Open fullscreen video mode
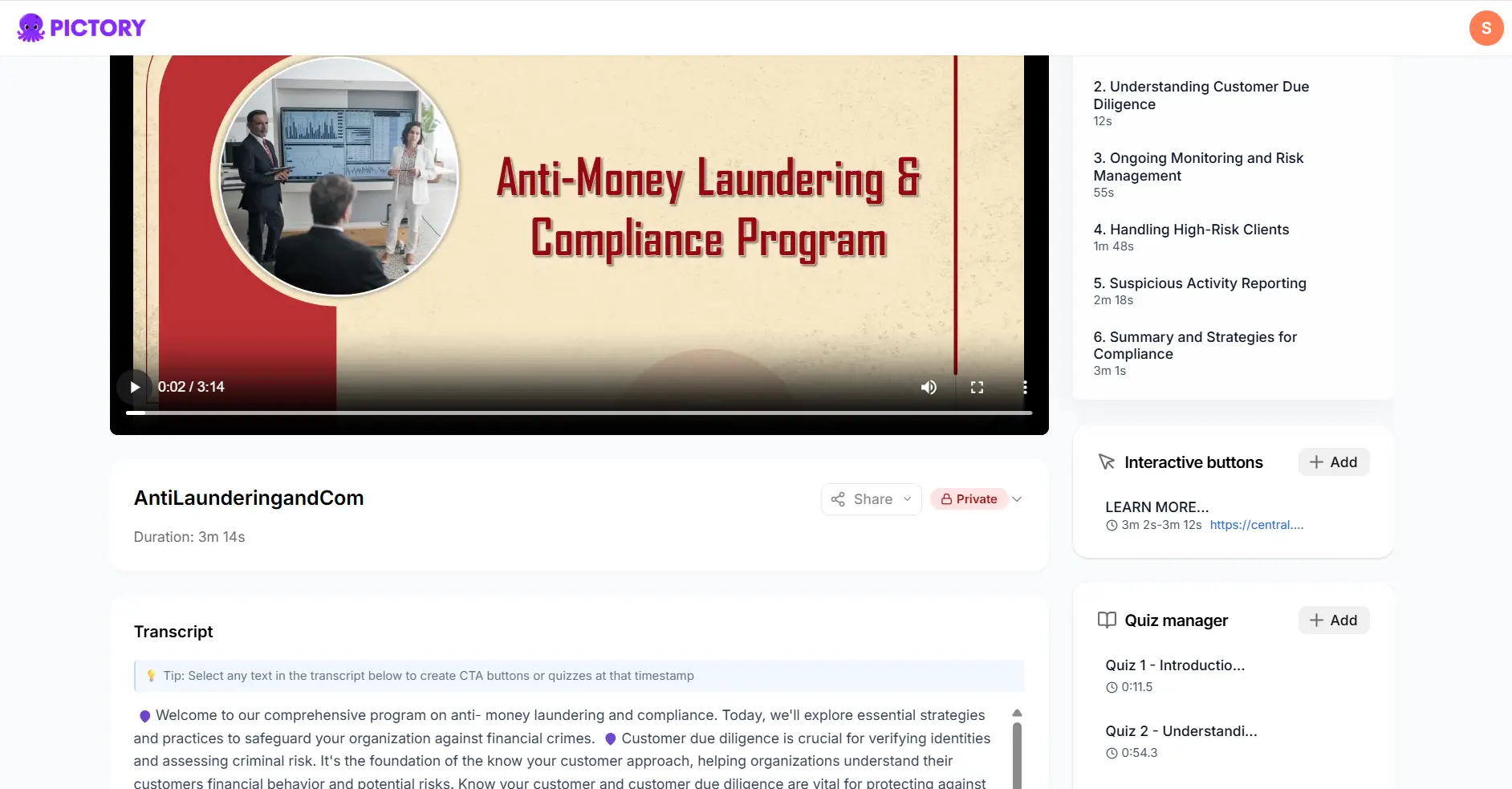 [977, 387]
